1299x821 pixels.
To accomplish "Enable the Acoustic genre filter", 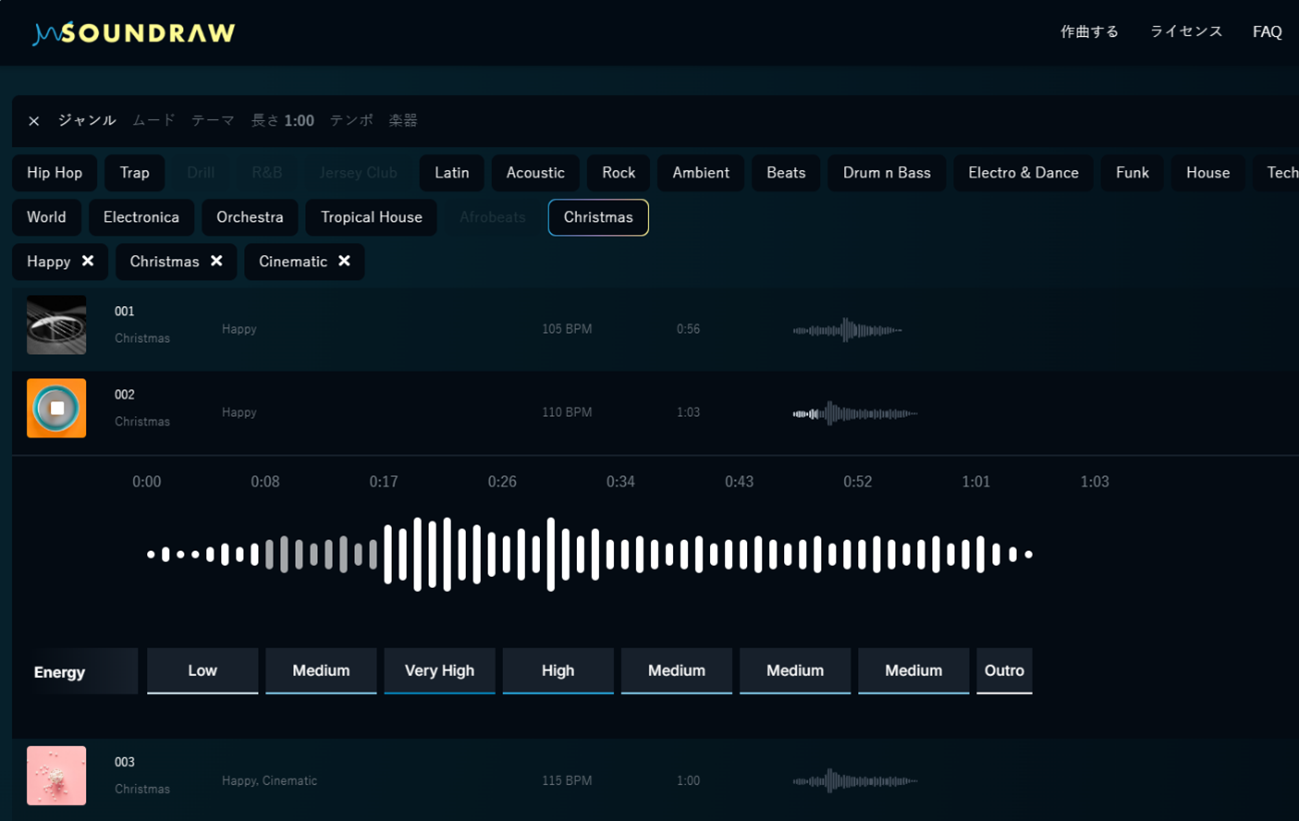I will point(535,173).
